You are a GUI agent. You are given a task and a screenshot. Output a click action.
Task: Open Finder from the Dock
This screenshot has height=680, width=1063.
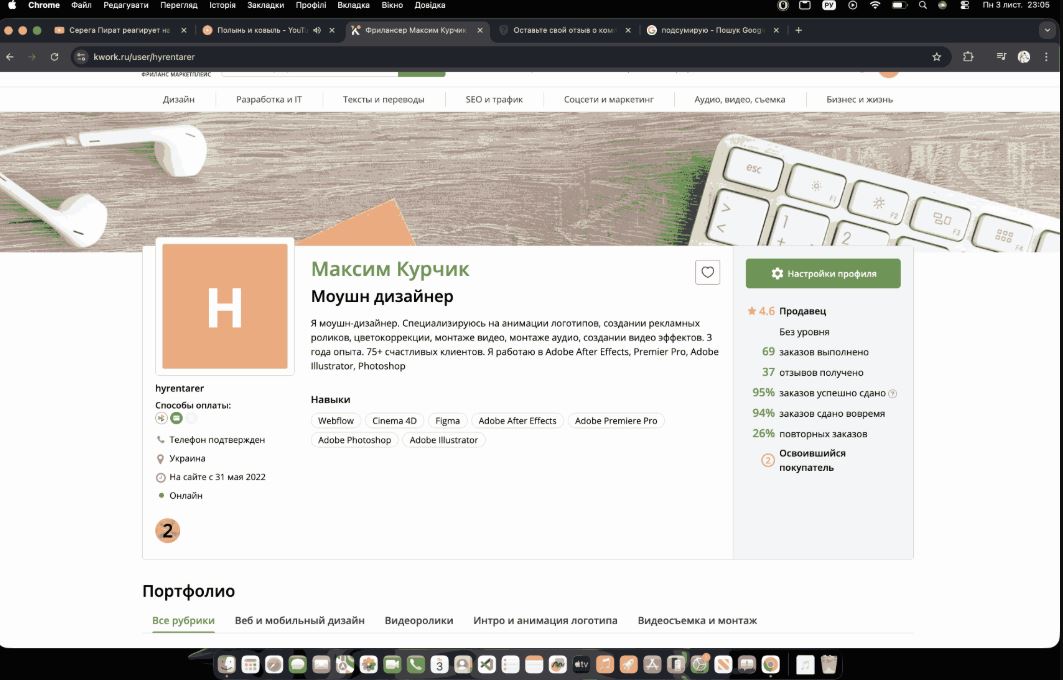(x=227, y=664)
